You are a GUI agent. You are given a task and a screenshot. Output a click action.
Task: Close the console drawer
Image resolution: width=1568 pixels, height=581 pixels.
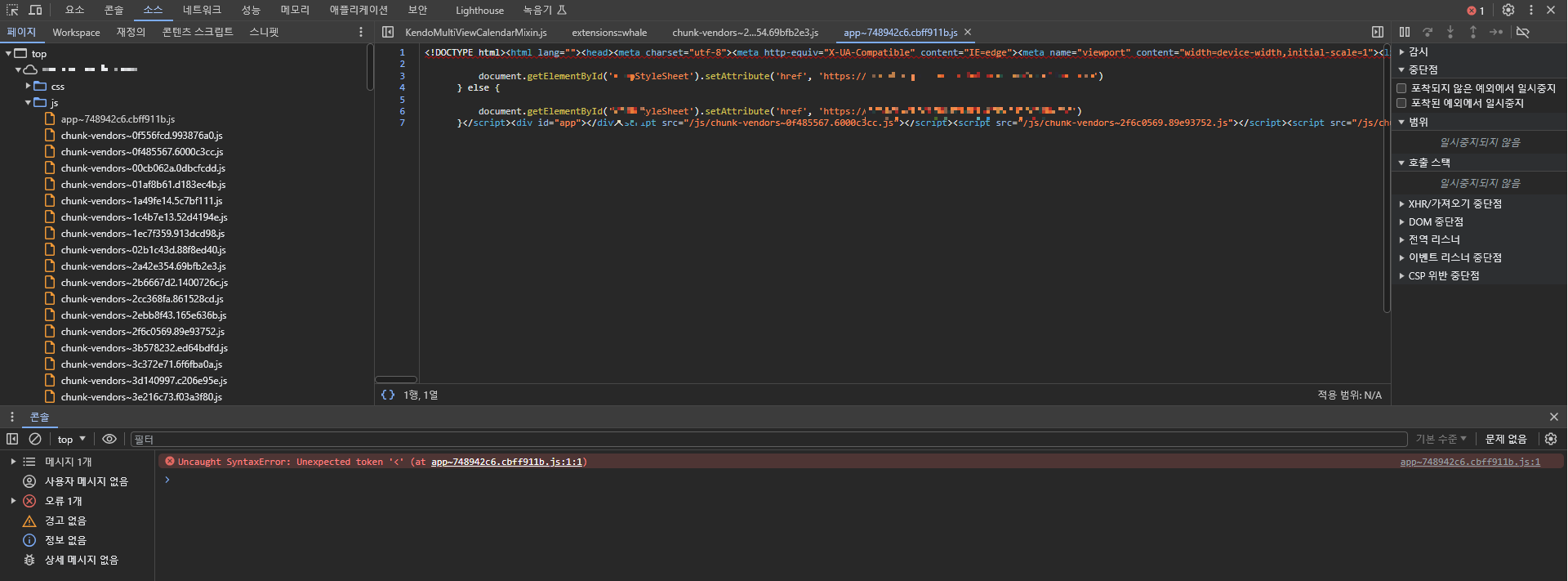tap(1553, 417)
